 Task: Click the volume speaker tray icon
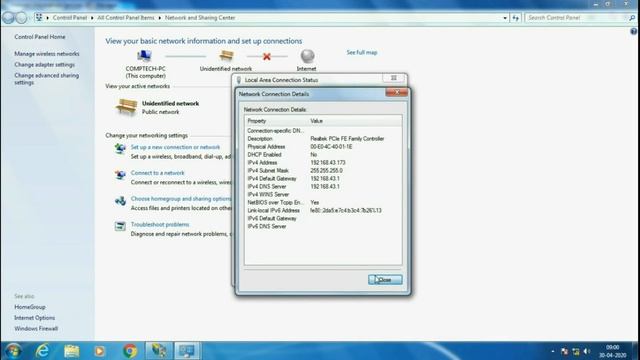point(587,351)
